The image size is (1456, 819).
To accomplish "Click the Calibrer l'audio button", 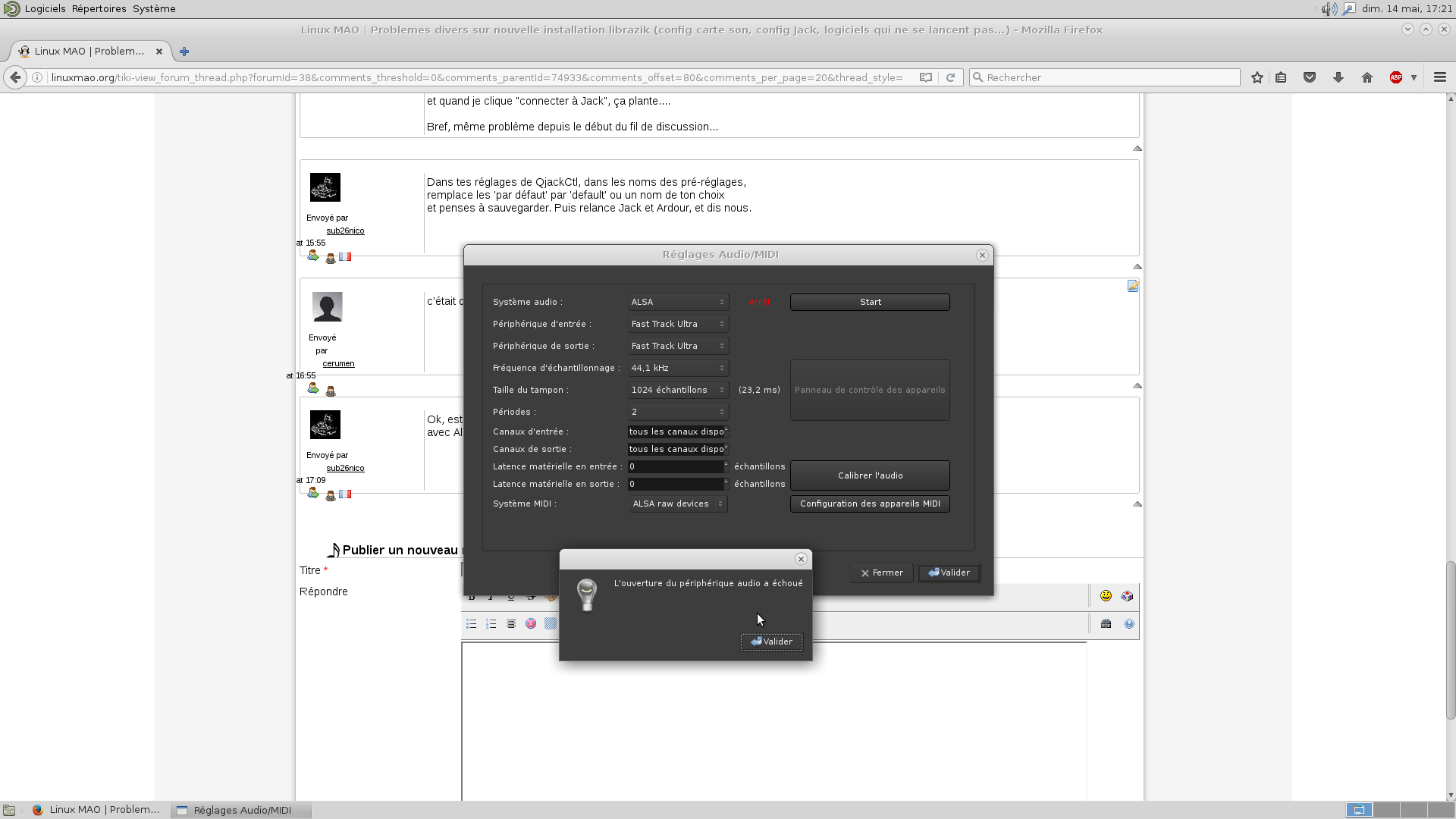I will pyautogui.click(x=870, y=475).
